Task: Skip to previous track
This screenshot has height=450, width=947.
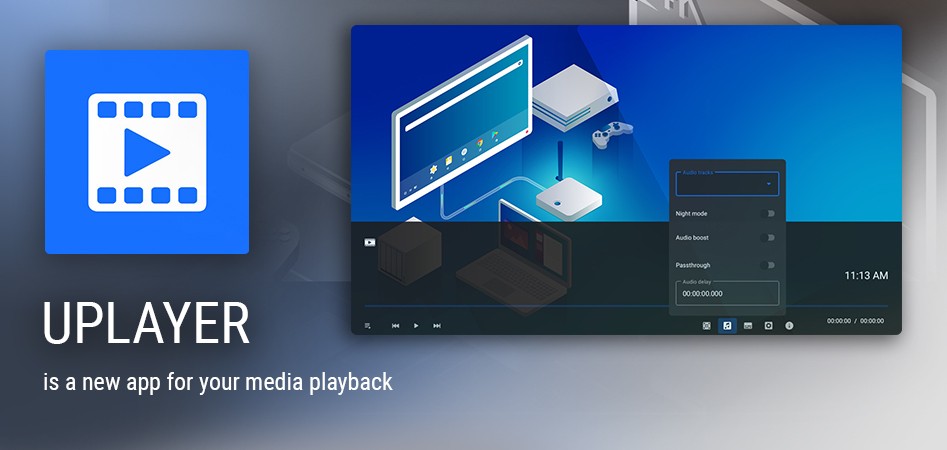Action: (x=396, y=326)
